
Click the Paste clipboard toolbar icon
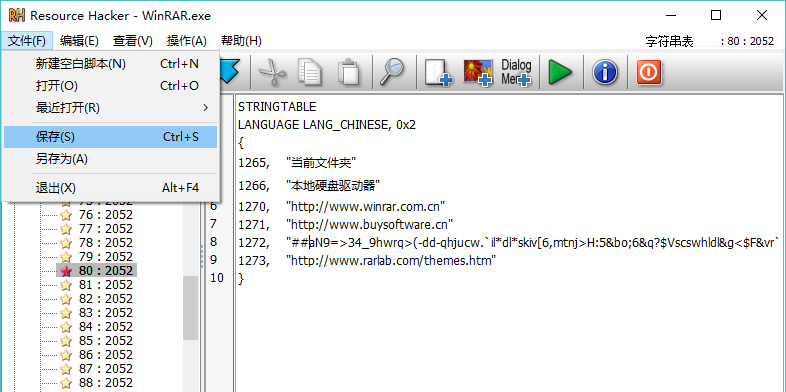coord(348,73)
